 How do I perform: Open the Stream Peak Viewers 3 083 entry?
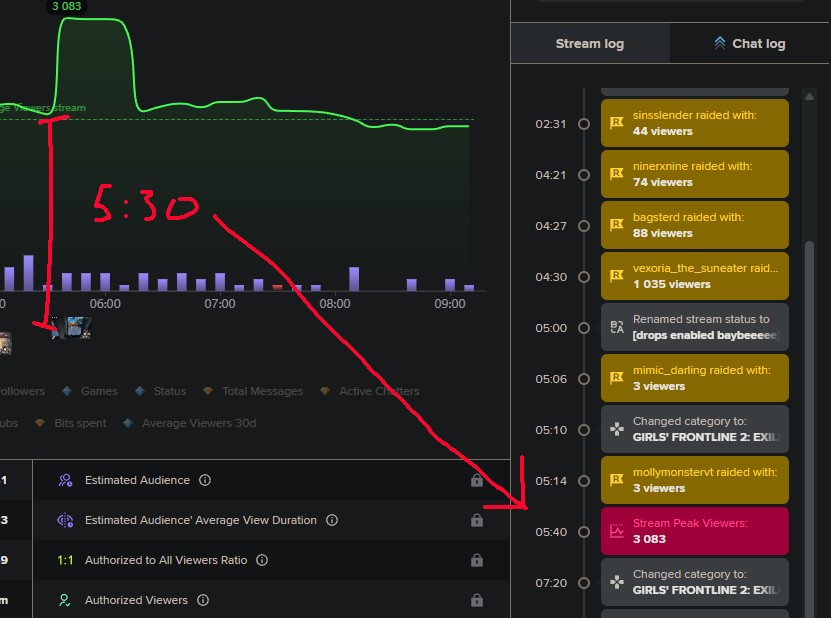pyautogui.click(x=695, y=531)
